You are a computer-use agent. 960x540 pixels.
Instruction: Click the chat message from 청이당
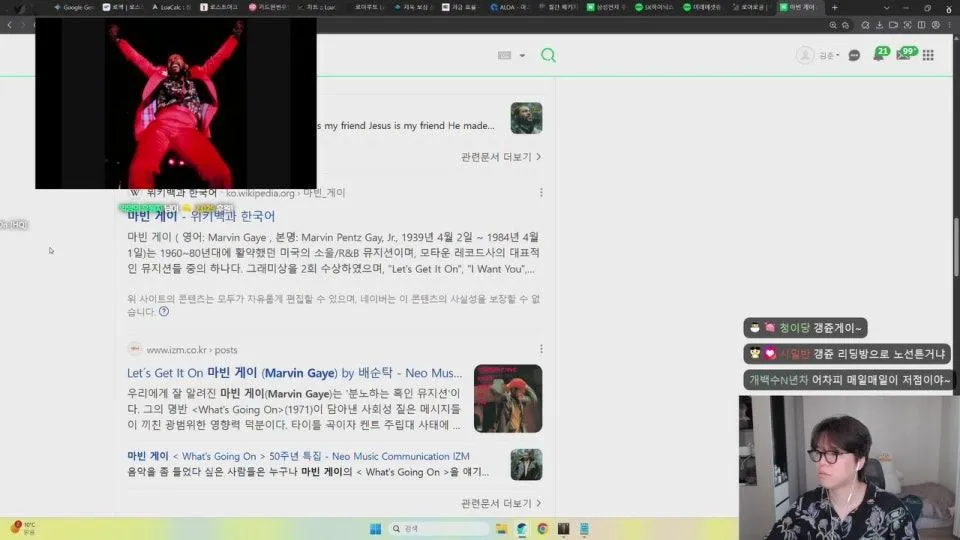805,328
